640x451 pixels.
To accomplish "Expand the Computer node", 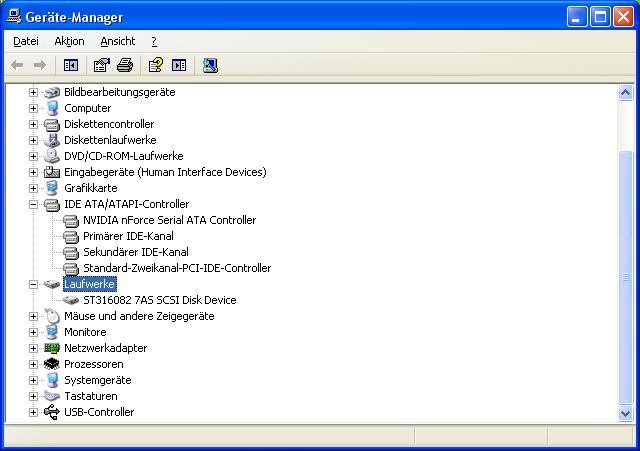I will 33,109.
